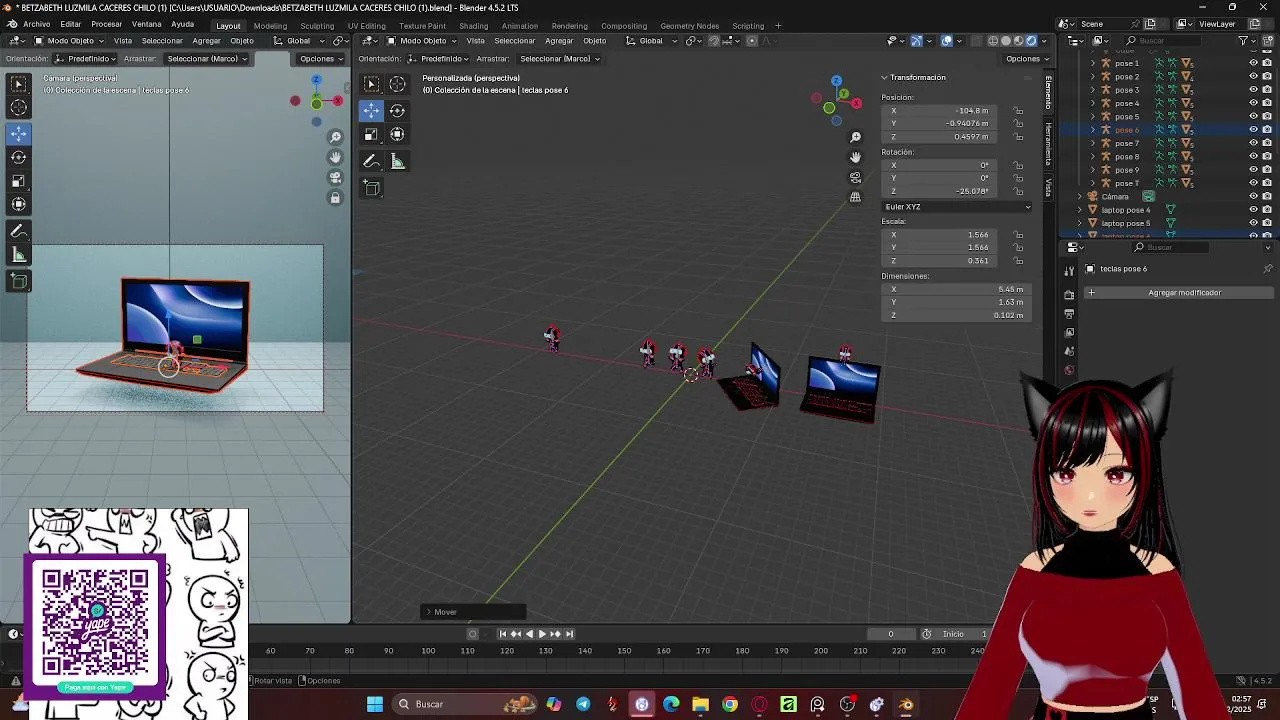Open the Ventana menu
Image resolution: width=1280 pixels, height=720 pixels.
(x=146, y=24)
